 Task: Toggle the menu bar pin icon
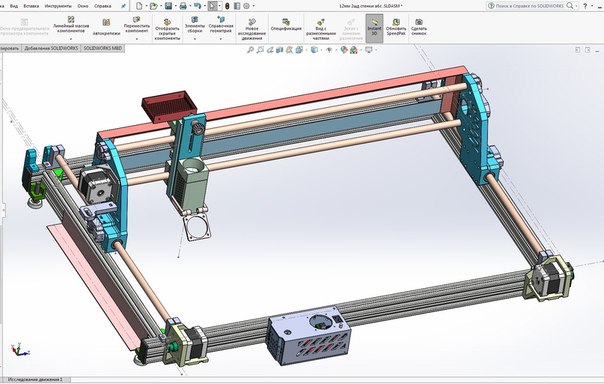click(123, 6)
